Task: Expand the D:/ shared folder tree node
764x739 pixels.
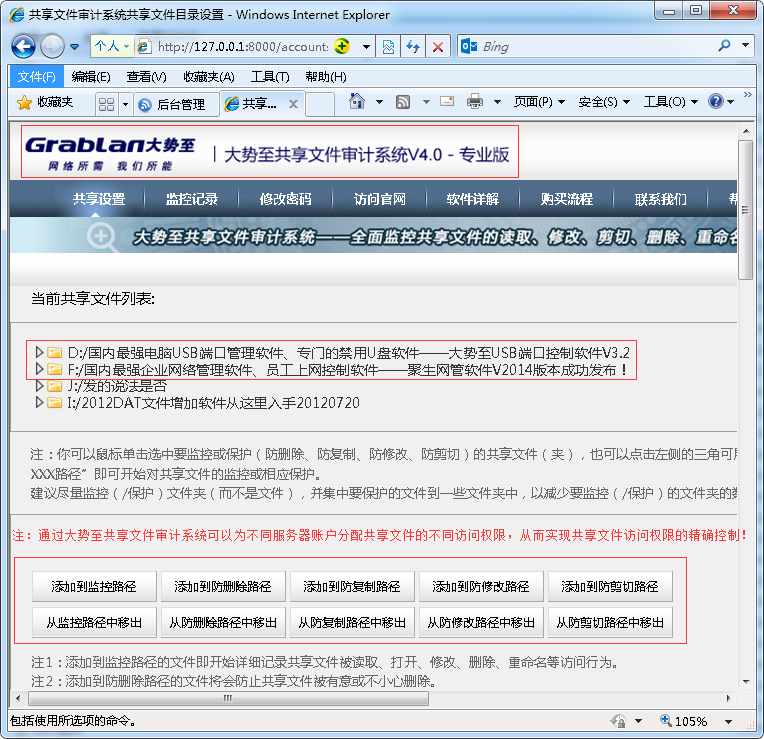Action: point(40,353)
